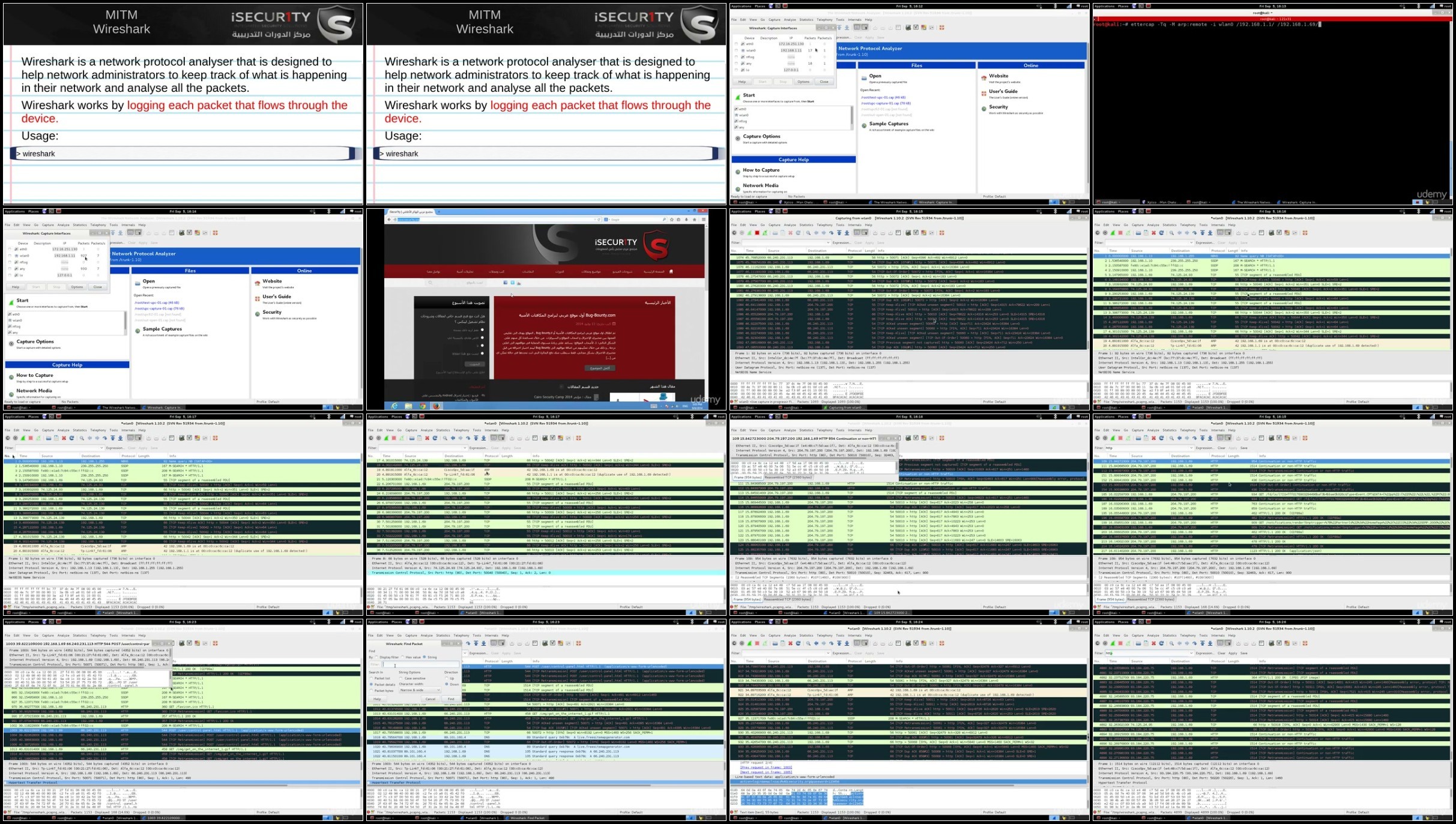Click Close in the 16:14 Capture Interfaces dialog
Viewport: 1456px width, 824px height.
98,287
